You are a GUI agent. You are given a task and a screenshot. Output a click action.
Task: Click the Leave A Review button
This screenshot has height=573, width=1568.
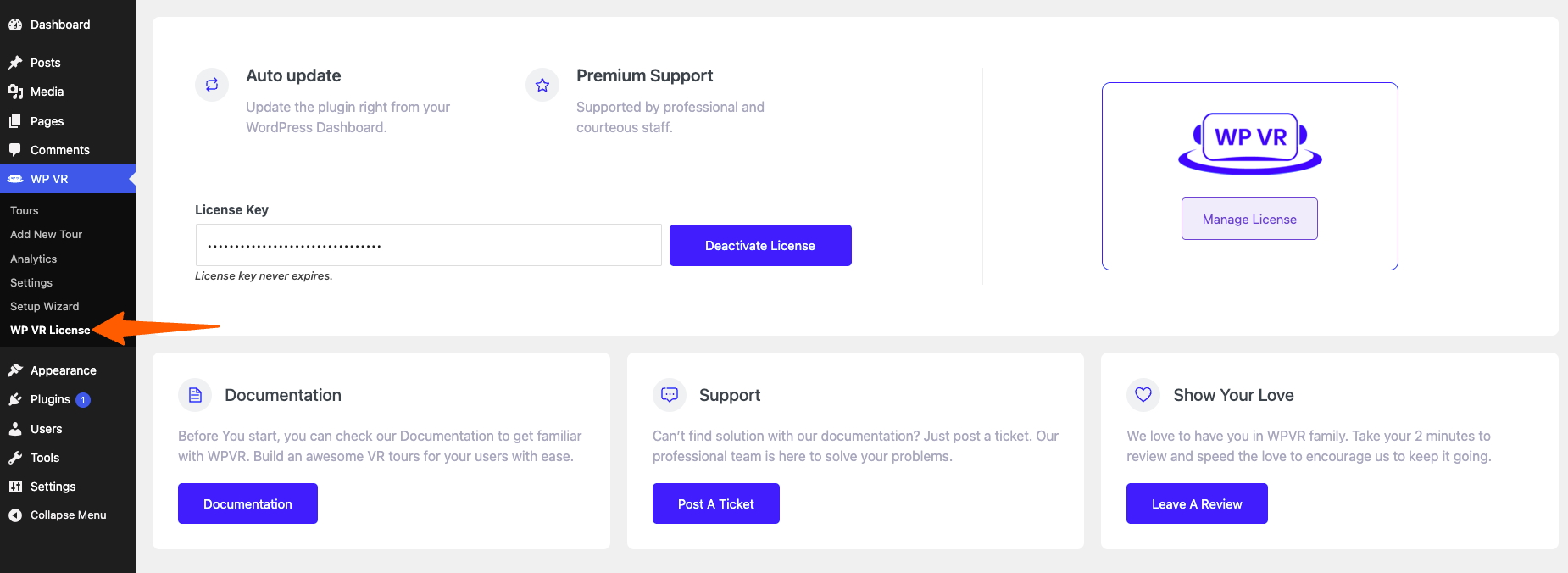pyautogui.click(x=1197, y=503)
